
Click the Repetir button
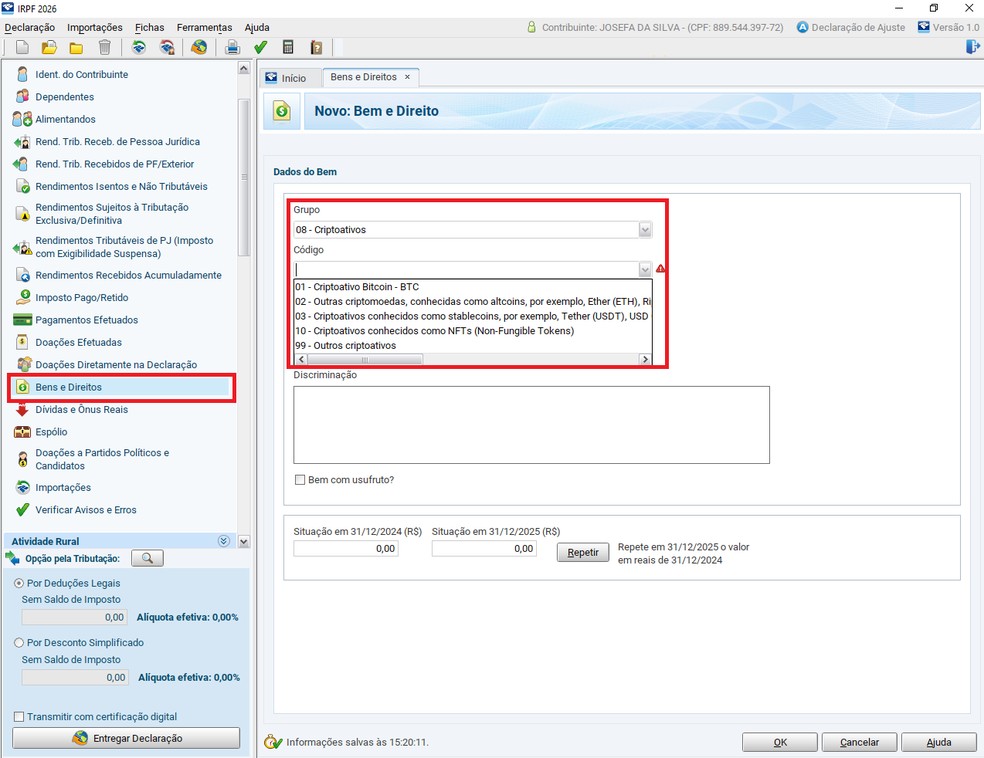(x=582, y=552)
